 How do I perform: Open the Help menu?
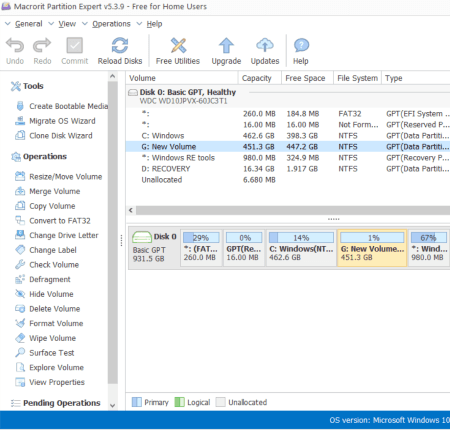154,24
